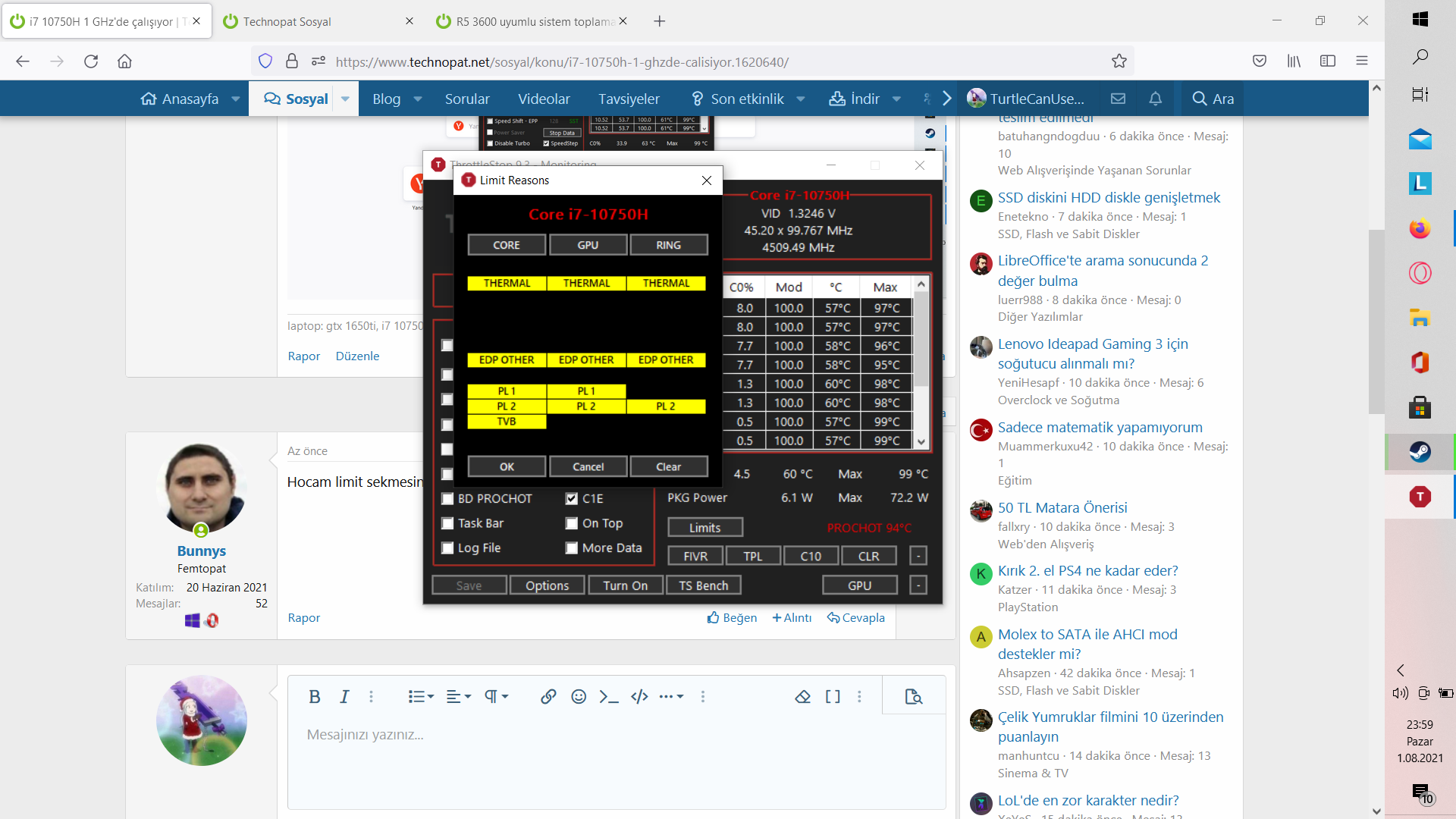Enable the BD PROCHOT checkbox
Image resolution: width=1456 pixels, height=819 pixels.
tap(447, 499)
